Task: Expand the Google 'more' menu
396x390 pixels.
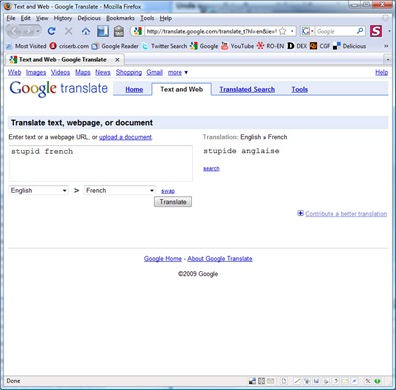Action: (x=178, y=72)
